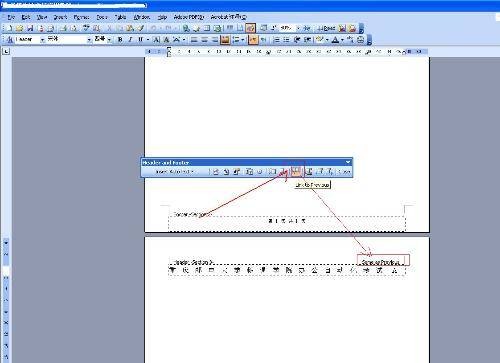Viewport: 500px width, 363px height.
Task: Open Insert AutoText dropdown
Action: (x=175, y=171)
